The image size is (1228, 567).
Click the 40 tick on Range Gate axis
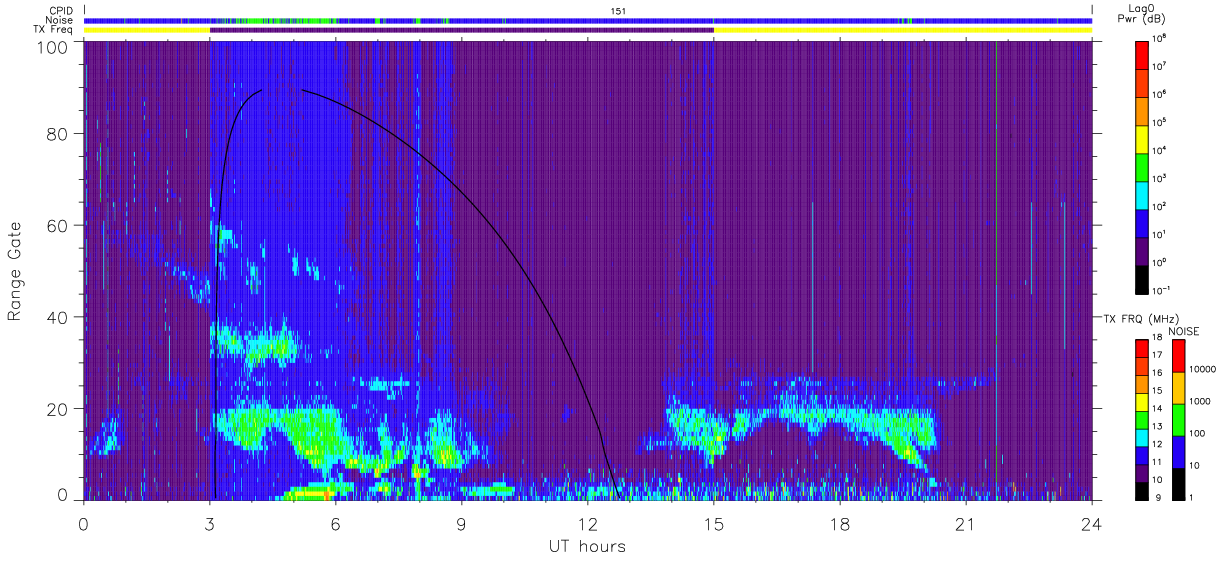click(x=57, y=317)
